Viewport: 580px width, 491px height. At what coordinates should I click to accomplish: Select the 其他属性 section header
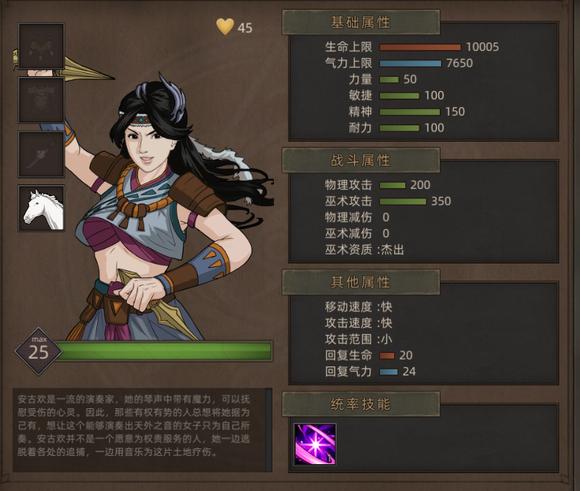(361, 282)
